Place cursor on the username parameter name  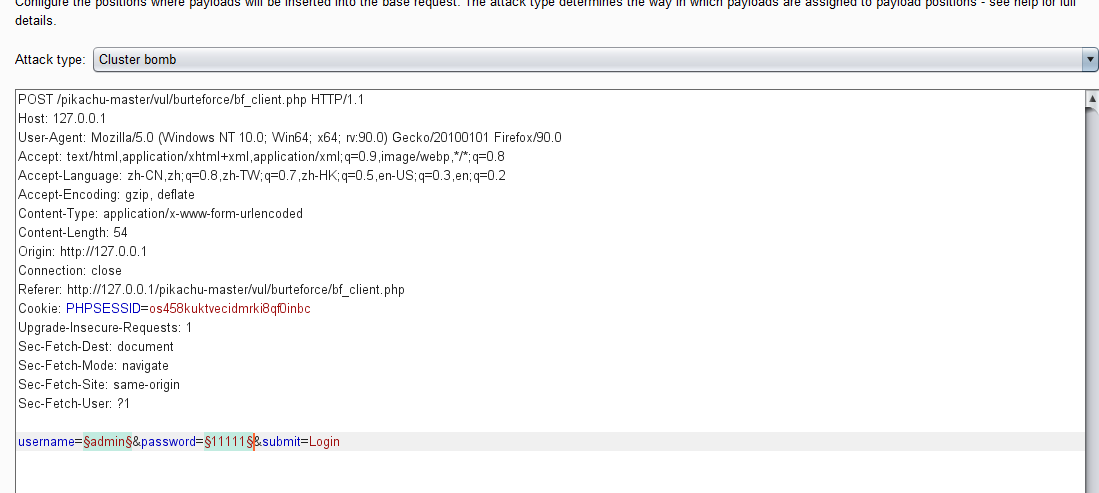click(x=46, y=442)
